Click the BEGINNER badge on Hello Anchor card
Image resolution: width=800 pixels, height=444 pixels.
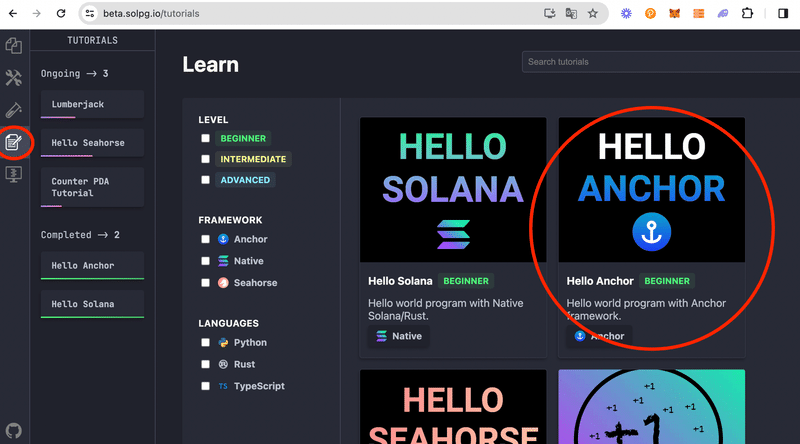(x=667, y=281)
